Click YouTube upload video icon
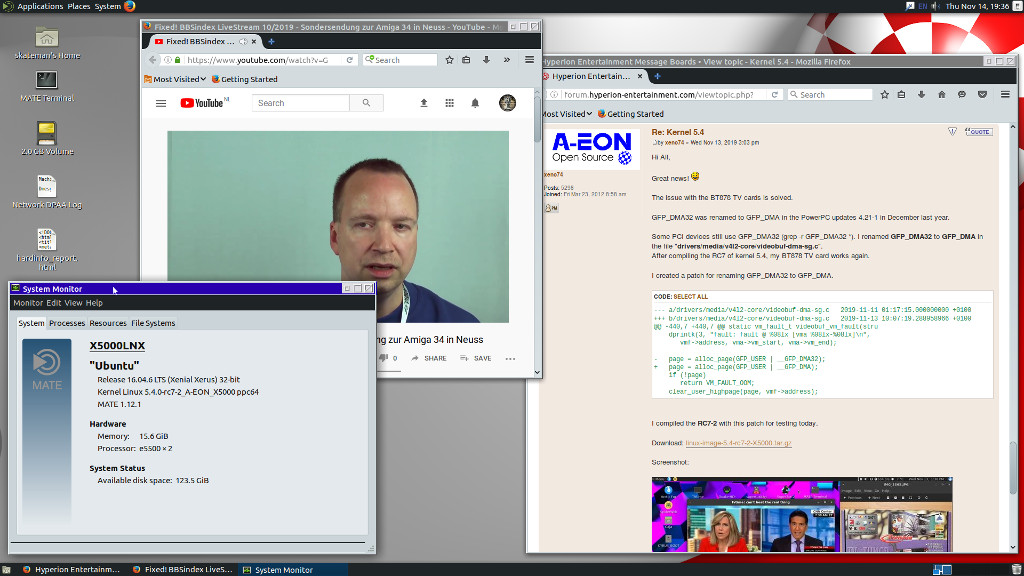 (424, 103)
